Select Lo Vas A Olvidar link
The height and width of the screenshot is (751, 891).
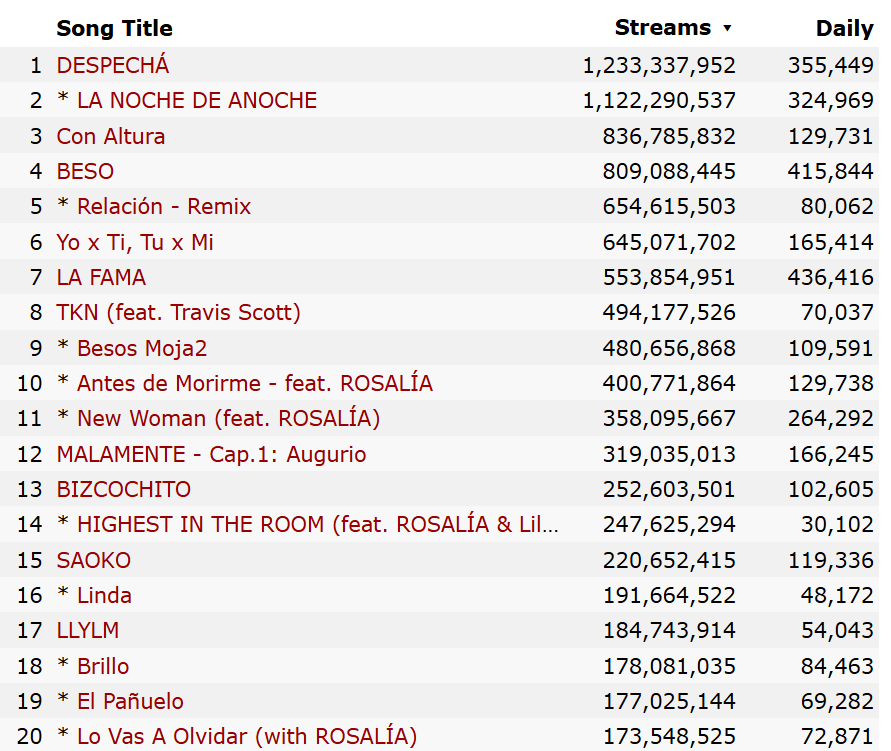point(246,736)
